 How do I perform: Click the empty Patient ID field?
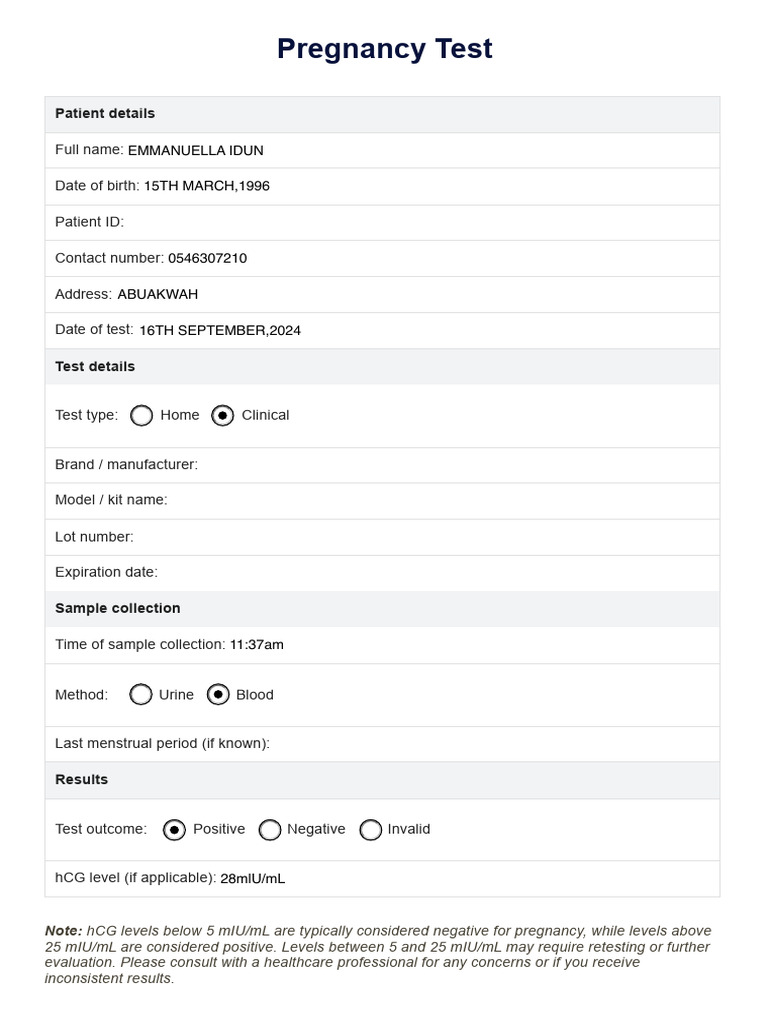[x=421, y=222]
